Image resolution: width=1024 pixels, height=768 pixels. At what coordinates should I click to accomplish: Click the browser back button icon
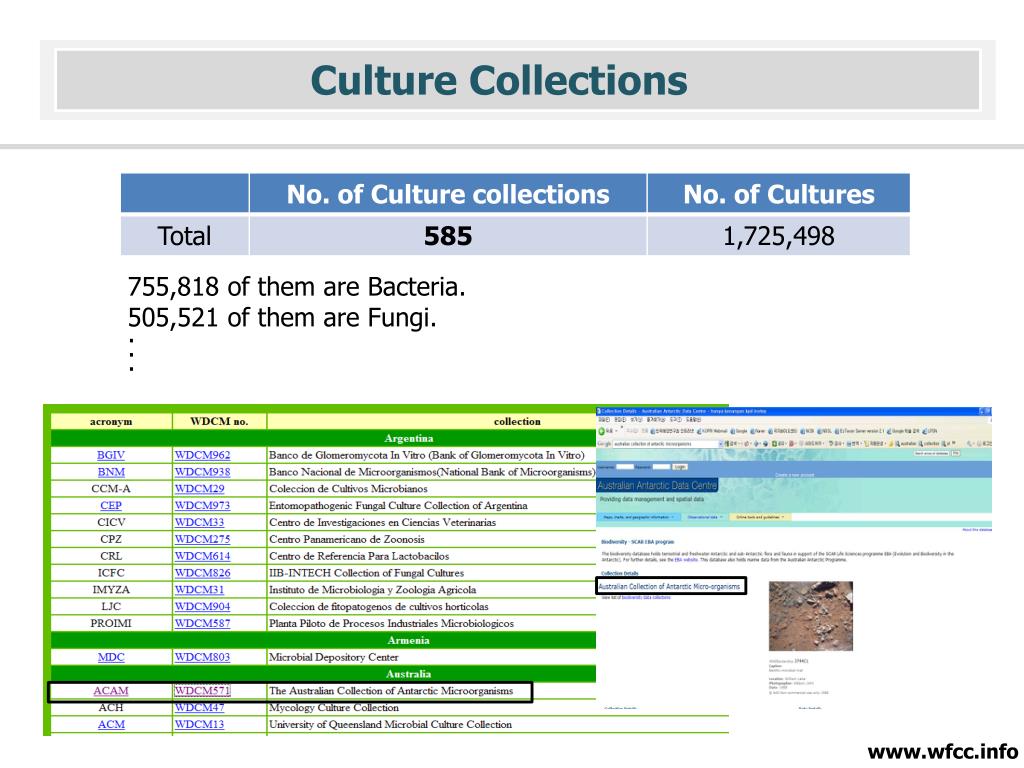click(602, 431)
